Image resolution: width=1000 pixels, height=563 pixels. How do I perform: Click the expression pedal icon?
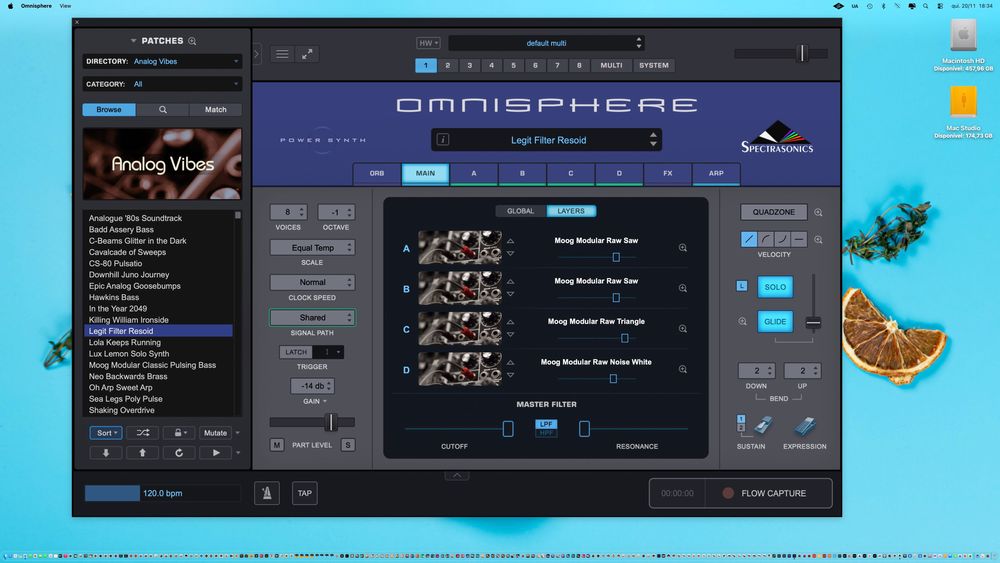[x=805, y=426]
